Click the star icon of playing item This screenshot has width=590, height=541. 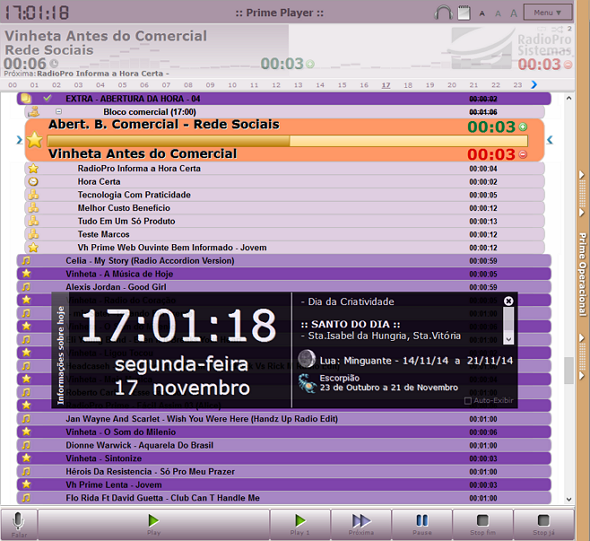click(x=34, y=140)
